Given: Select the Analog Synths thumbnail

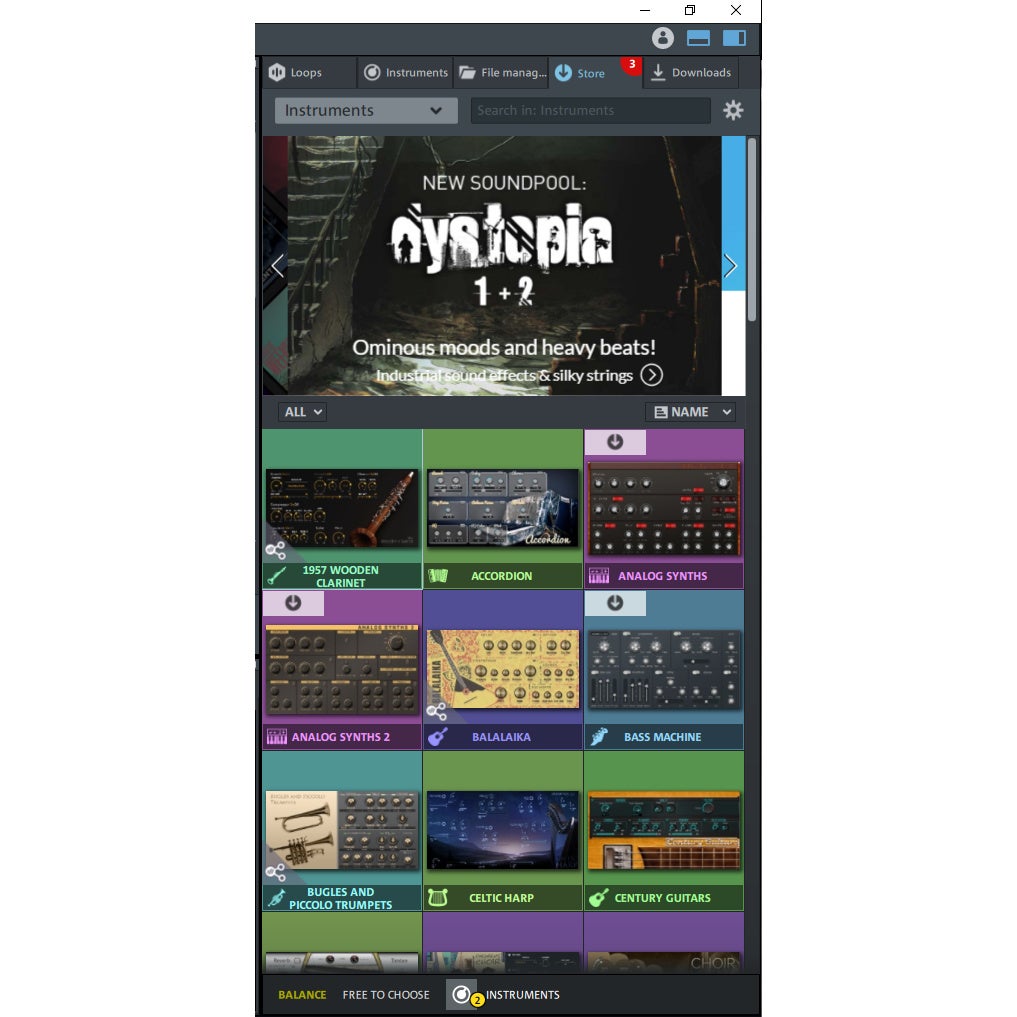Looking at the screenshot, I should coord(664,509).
